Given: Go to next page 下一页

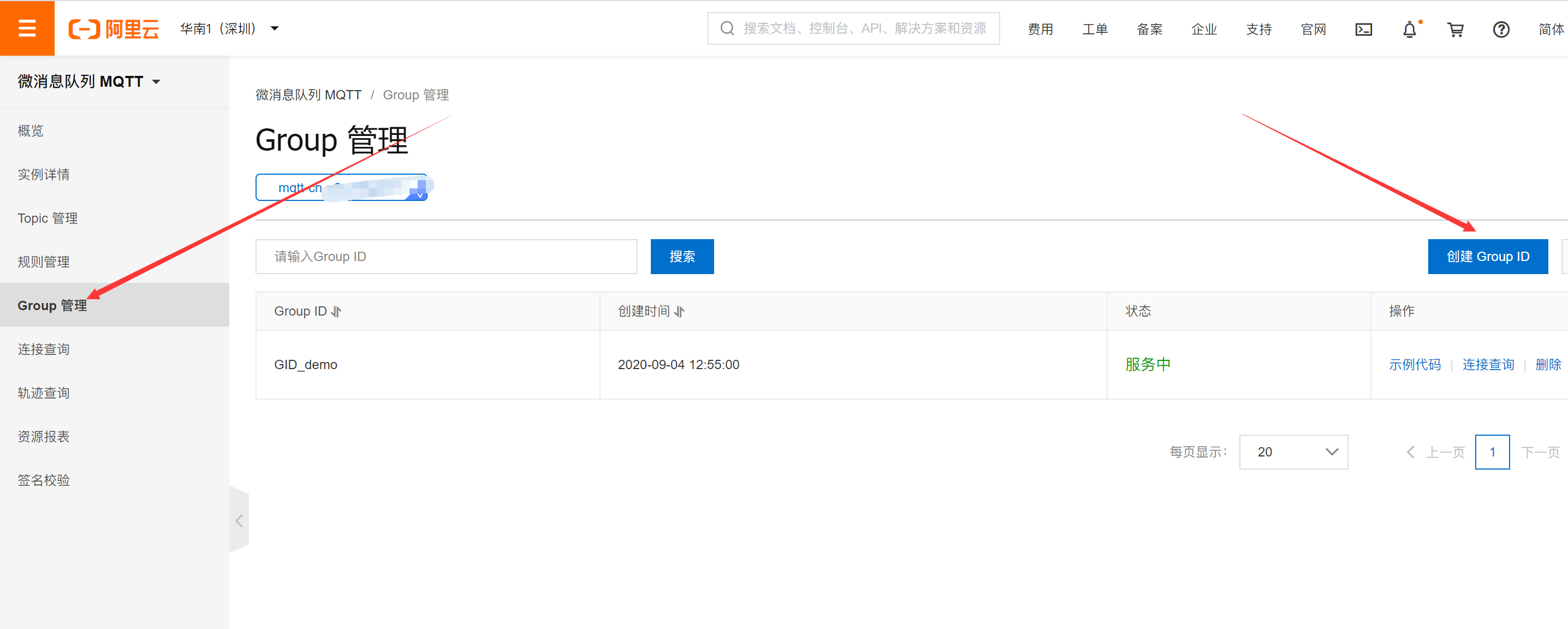Looking at the screenshot, I should [x=1540, y=452].
